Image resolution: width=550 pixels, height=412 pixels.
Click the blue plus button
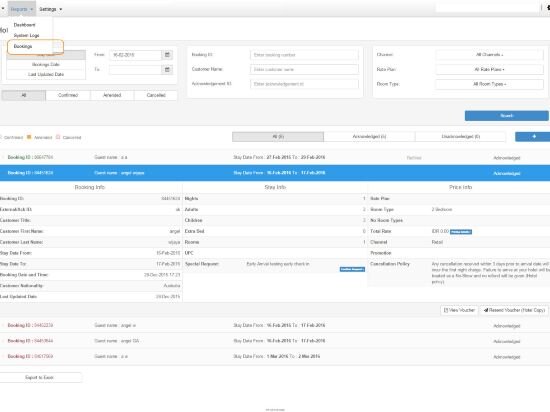point(533,136)
